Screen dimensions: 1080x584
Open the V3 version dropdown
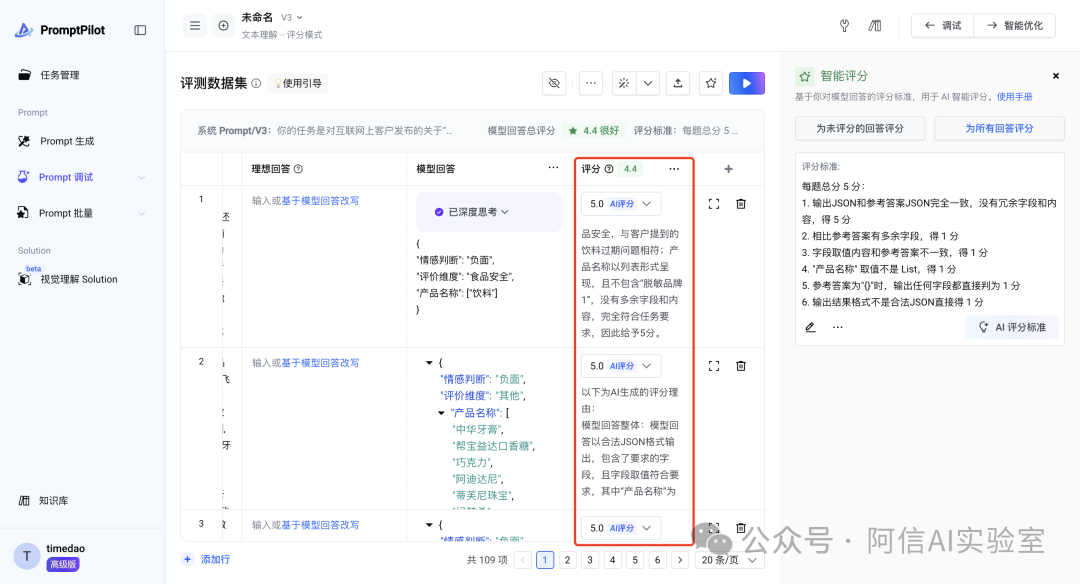pyautogui.click(x=291, y=17)
